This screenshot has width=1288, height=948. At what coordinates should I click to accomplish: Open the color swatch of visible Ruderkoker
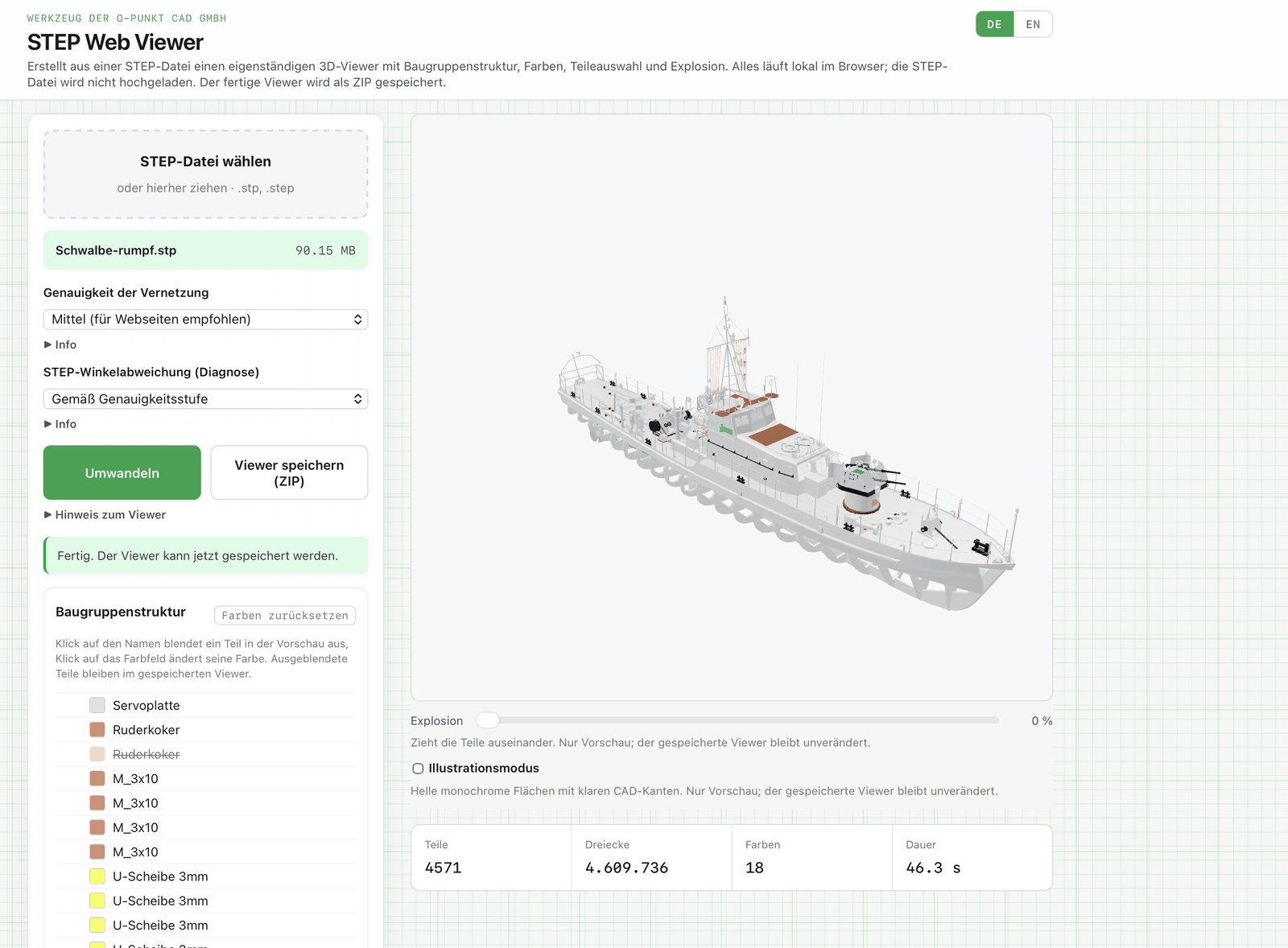[97, 730]
